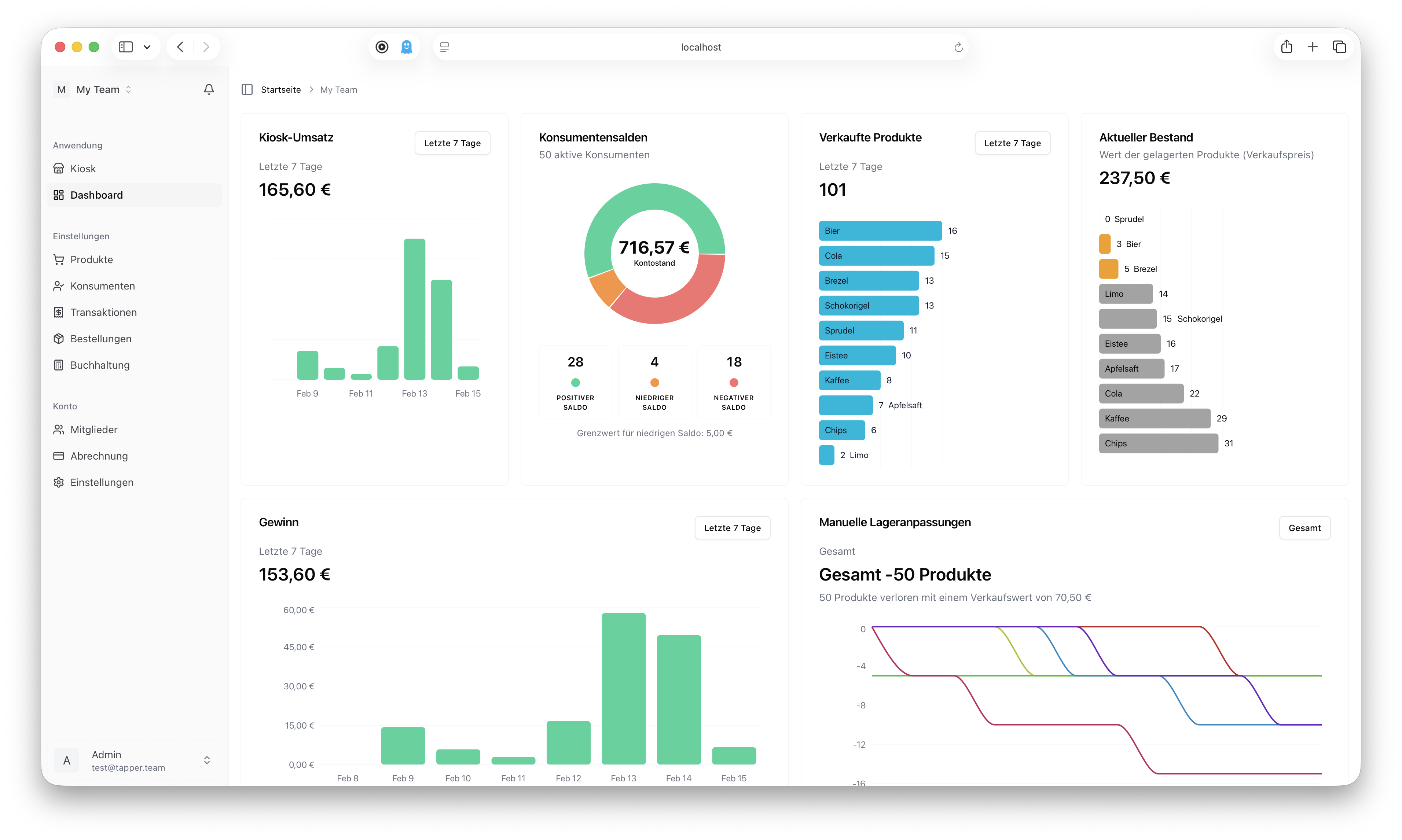The width and height of the screenshot is (1402, 840).
Task: Expand the My Team switcher
Action: coord(98,89)
